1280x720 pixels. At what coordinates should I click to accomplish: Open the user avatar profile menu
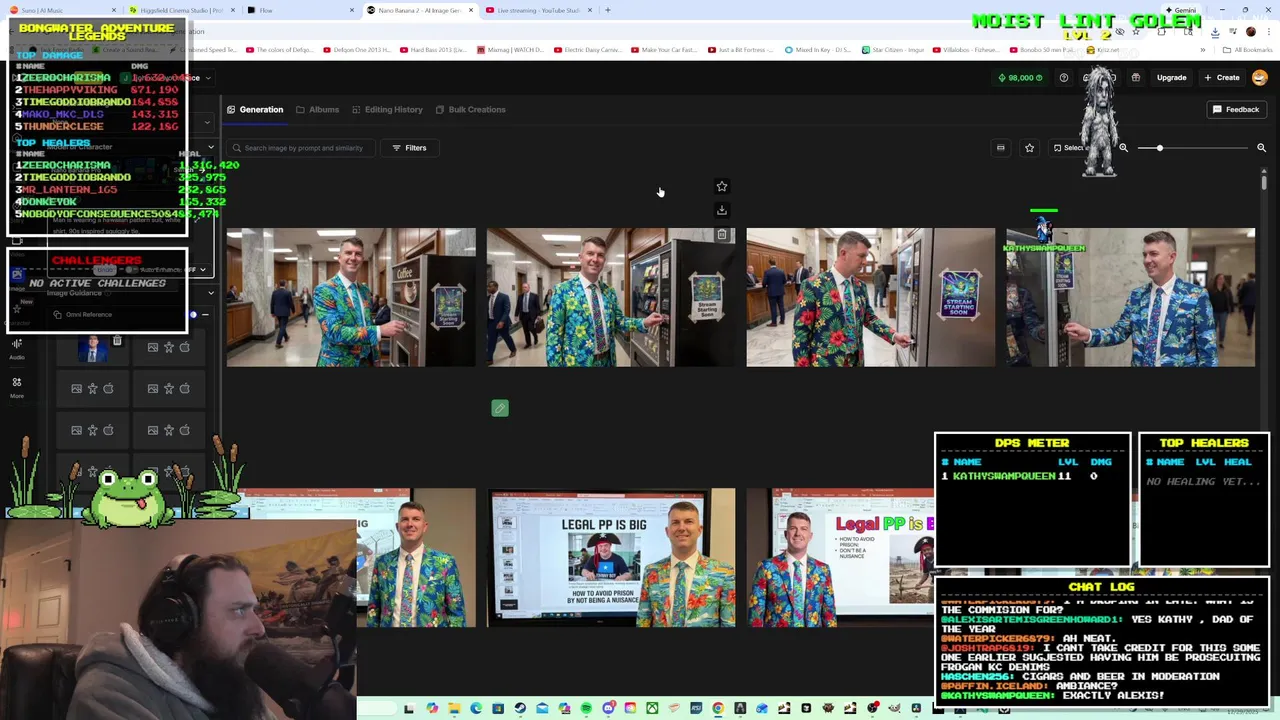click(1260, 78)
